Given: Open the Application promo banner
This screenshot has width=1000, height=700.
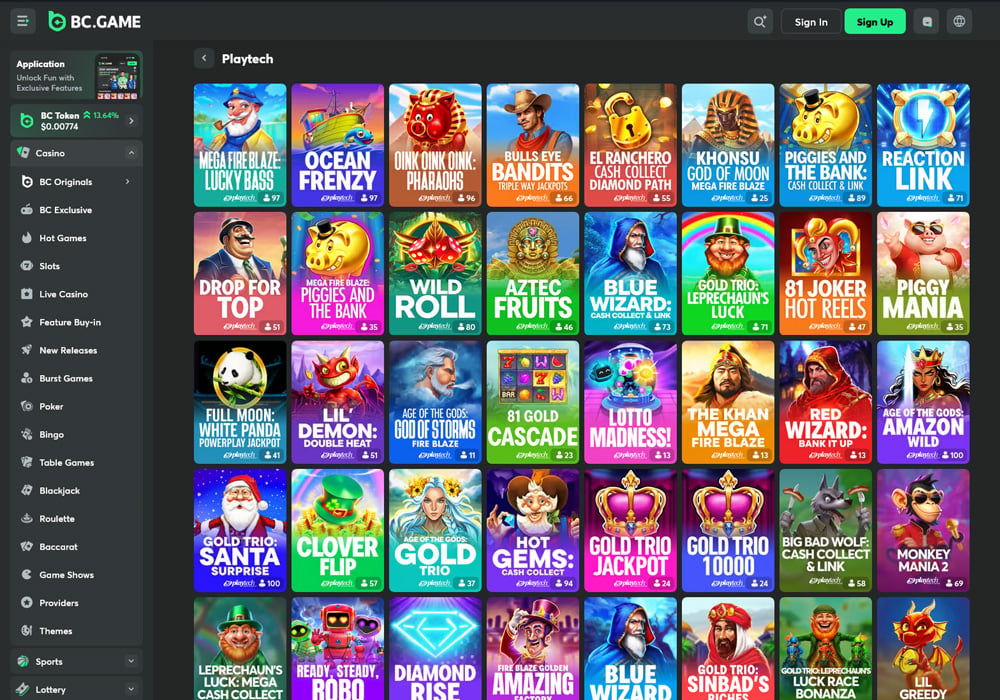Looking at the screenshot, I should click(x=77, y=76).
